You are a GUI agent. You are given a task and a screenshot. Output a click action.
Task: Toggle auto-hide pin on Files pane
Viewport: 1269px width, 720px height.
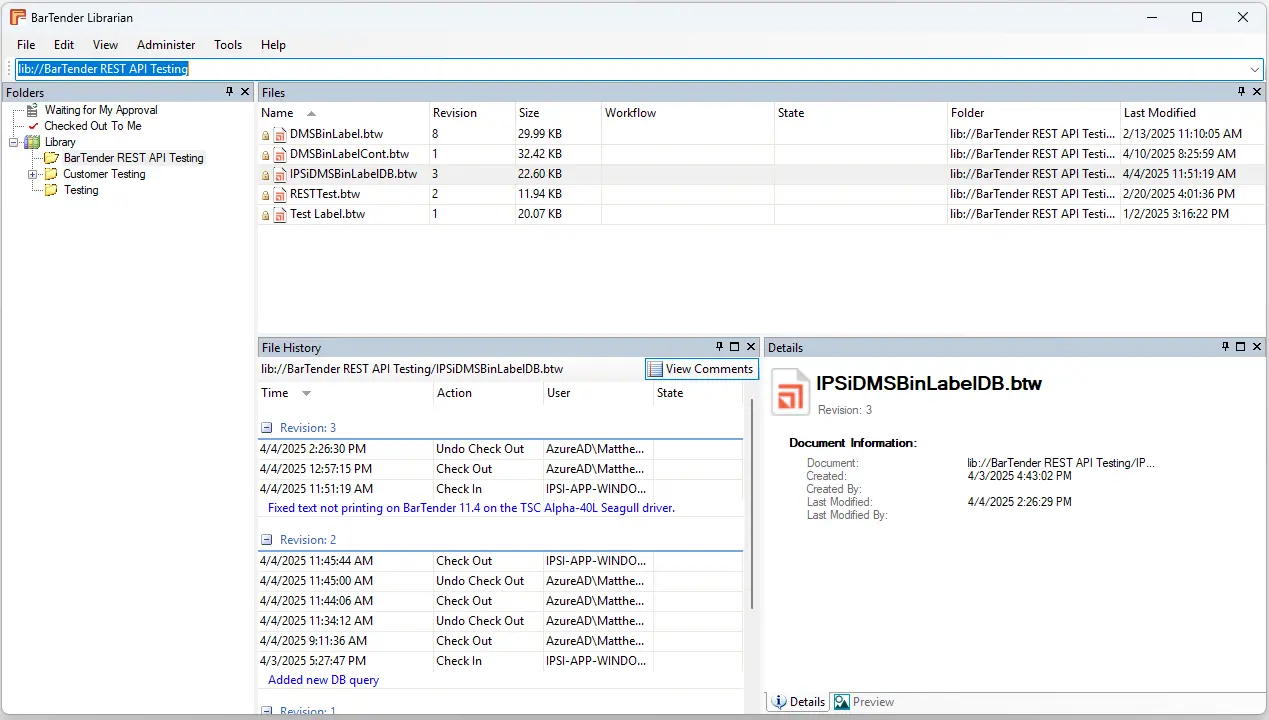pyautogui.click(x=1241, y=92)
